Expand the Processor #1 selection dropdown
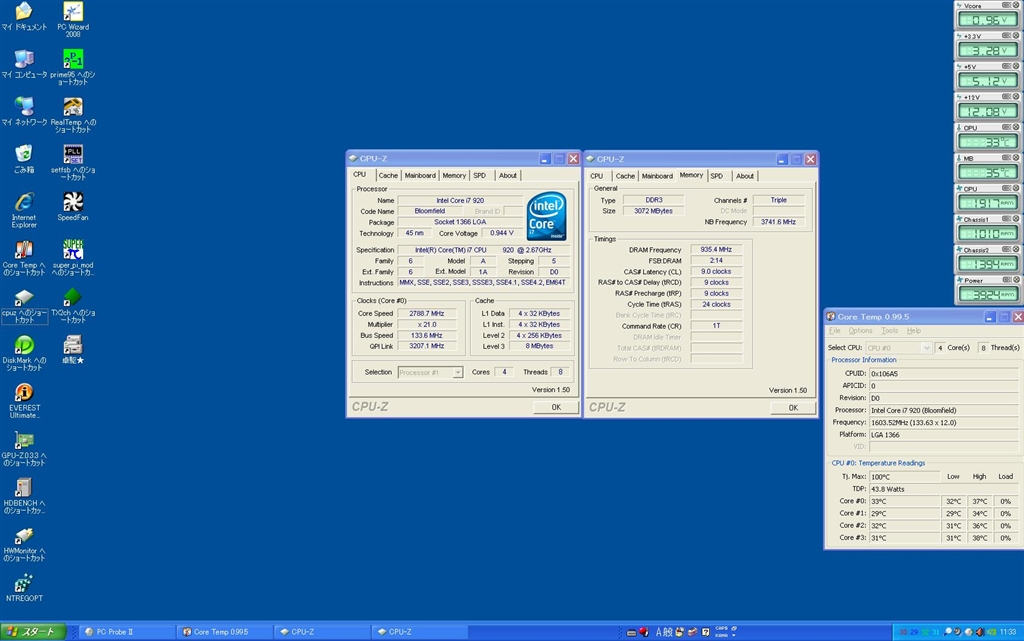 coord(457,372)
